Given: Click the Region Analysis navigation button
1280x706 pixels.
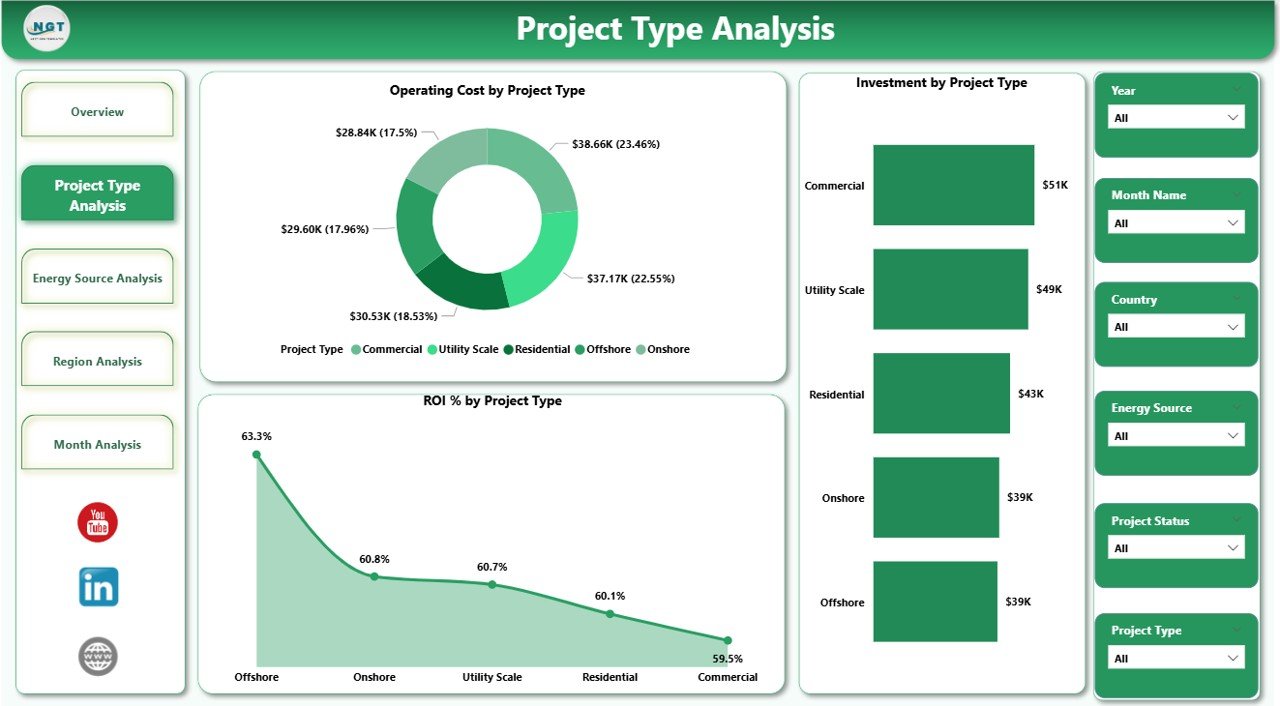Looking at the screenshot, I should [x=97, y=359].
